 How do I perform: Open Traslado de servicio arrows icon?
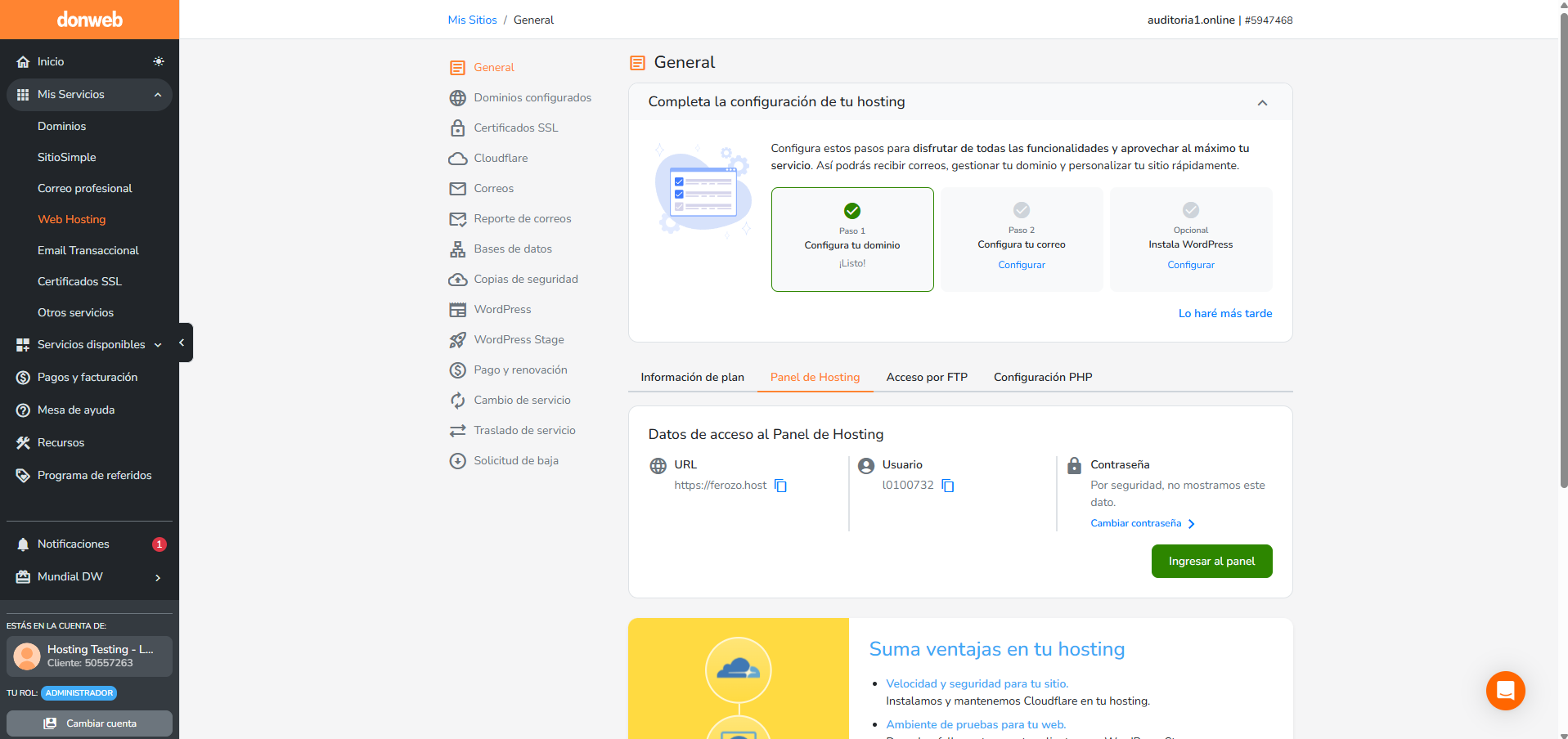pyautogui.click(x=457, y=431)
